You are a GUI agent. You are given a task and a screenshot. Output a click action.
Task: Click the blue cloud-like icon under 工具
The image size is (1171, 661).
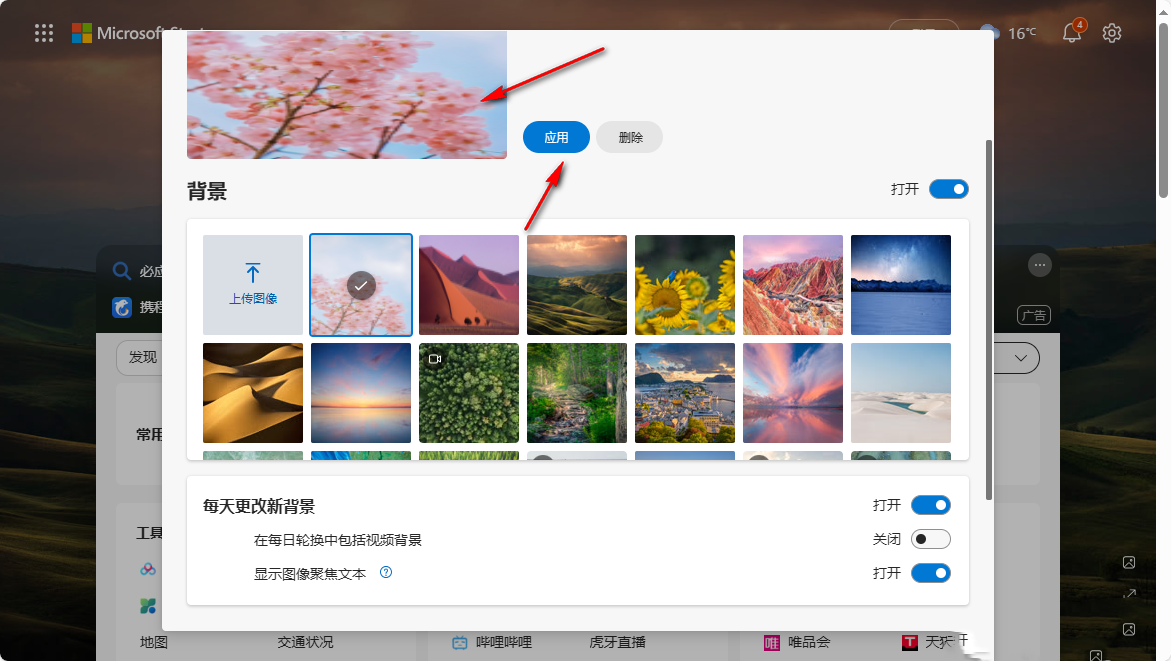click(x=148, y=569)
